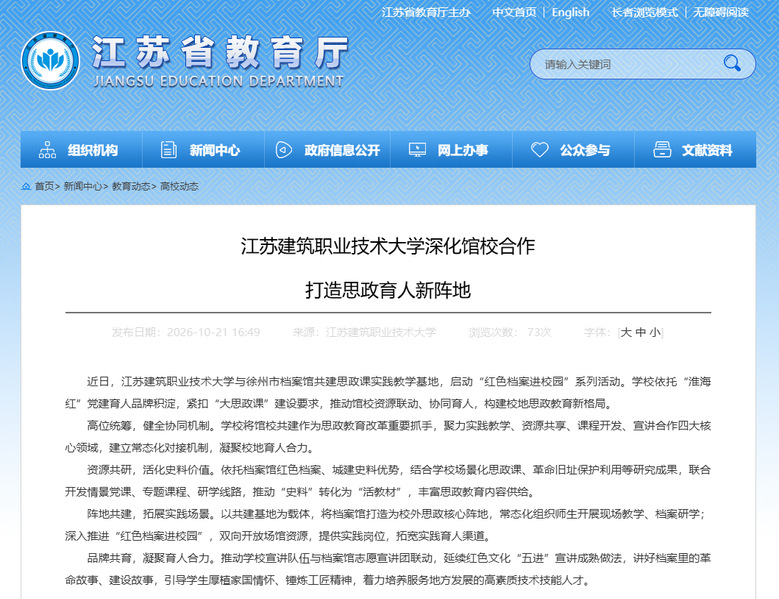Open 无障碍阅读 mode
The width and height of the screenshot is (779, 599).
click(720, 12)
